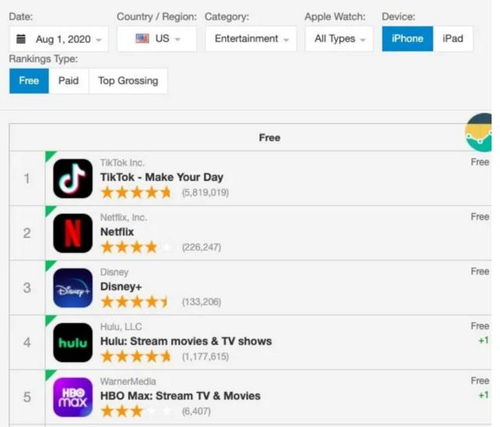500x427 pixels.
Task: Open the round chart widget icon
Action: coord(479,132)
